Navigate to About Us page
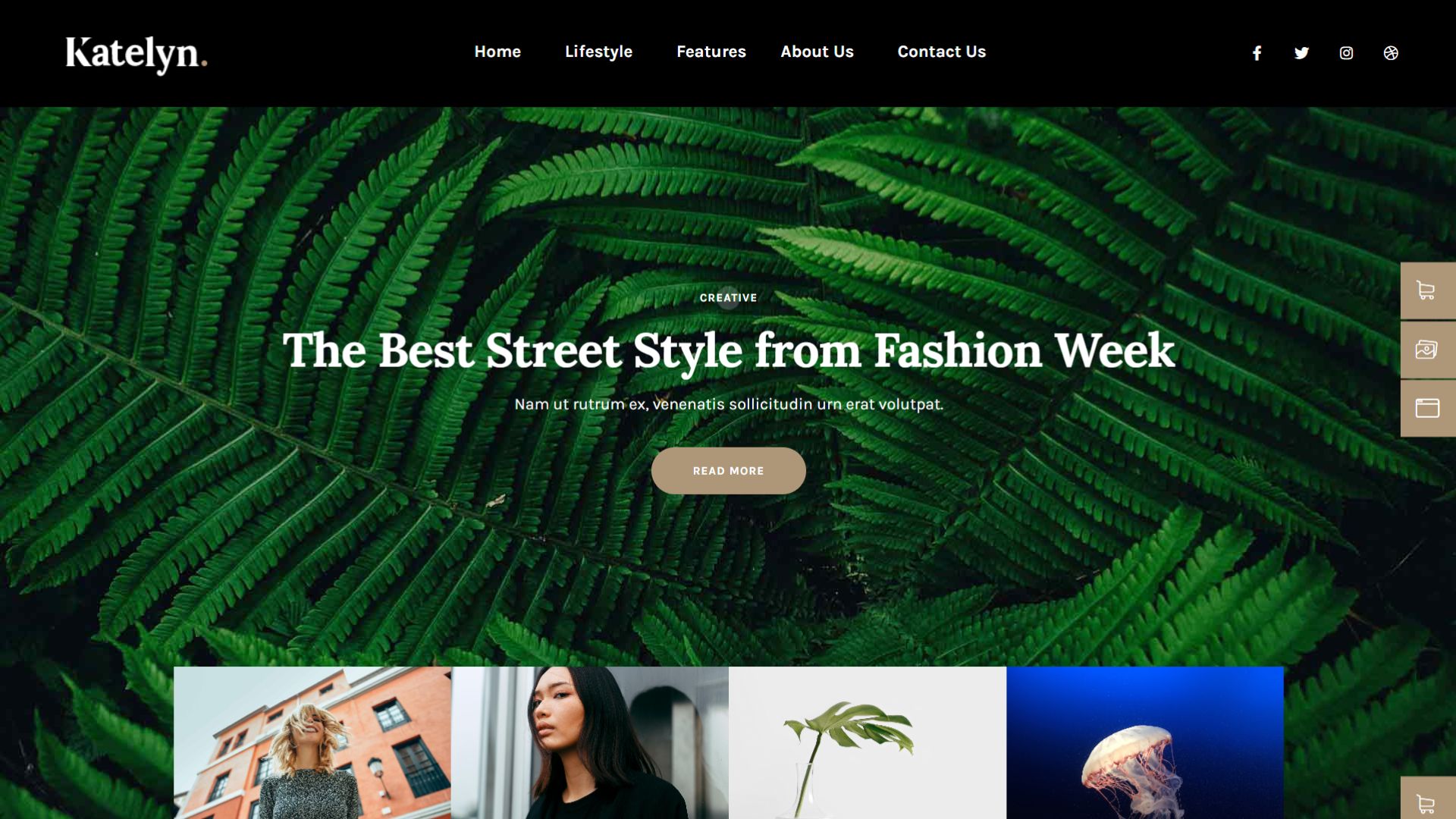Screen dimensions: 1456x819 817,52
